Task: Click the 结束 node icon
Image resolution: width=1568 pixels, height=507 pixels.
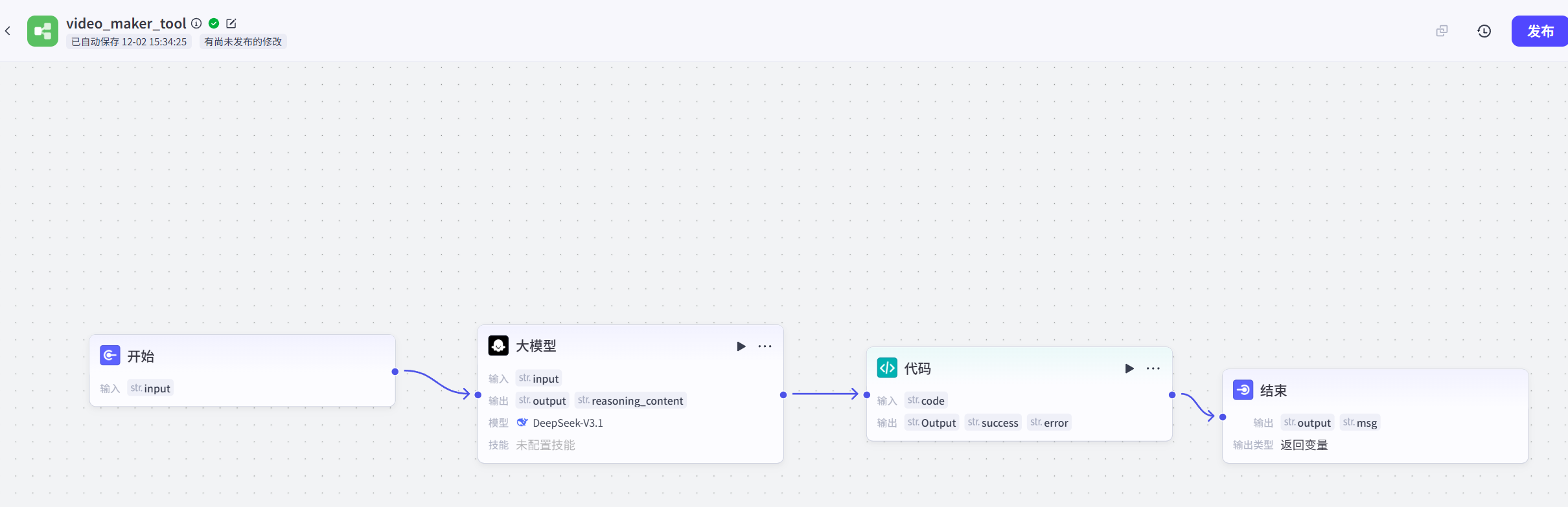Action: (x=1243, y=390)
